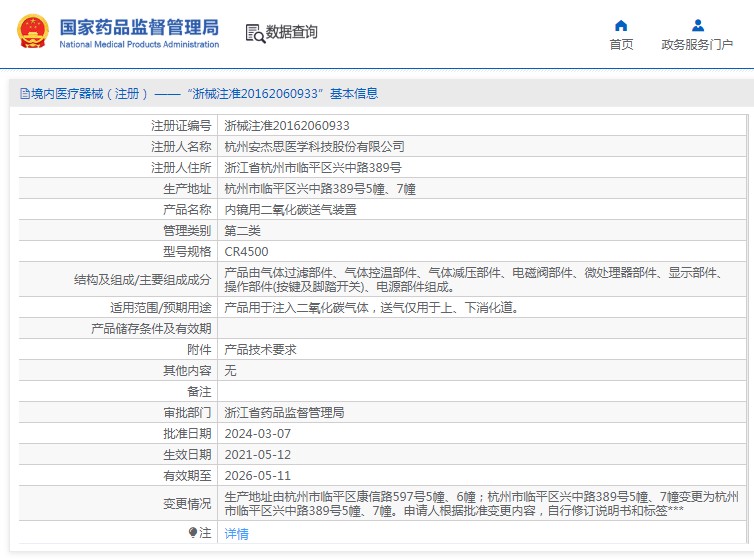Click the 注册人住所 label
754x559 pixels.
click(181, 168)
